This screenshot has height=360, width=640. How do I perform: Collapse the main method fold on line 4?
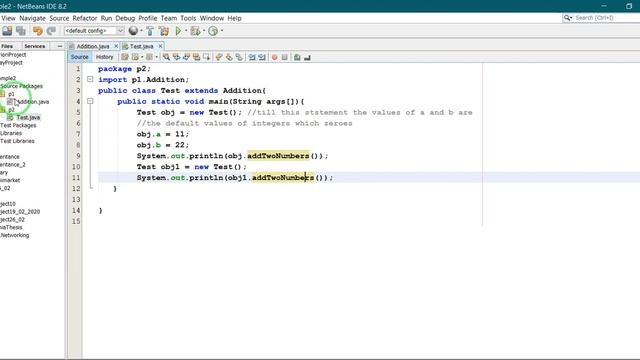click(90, 101)
